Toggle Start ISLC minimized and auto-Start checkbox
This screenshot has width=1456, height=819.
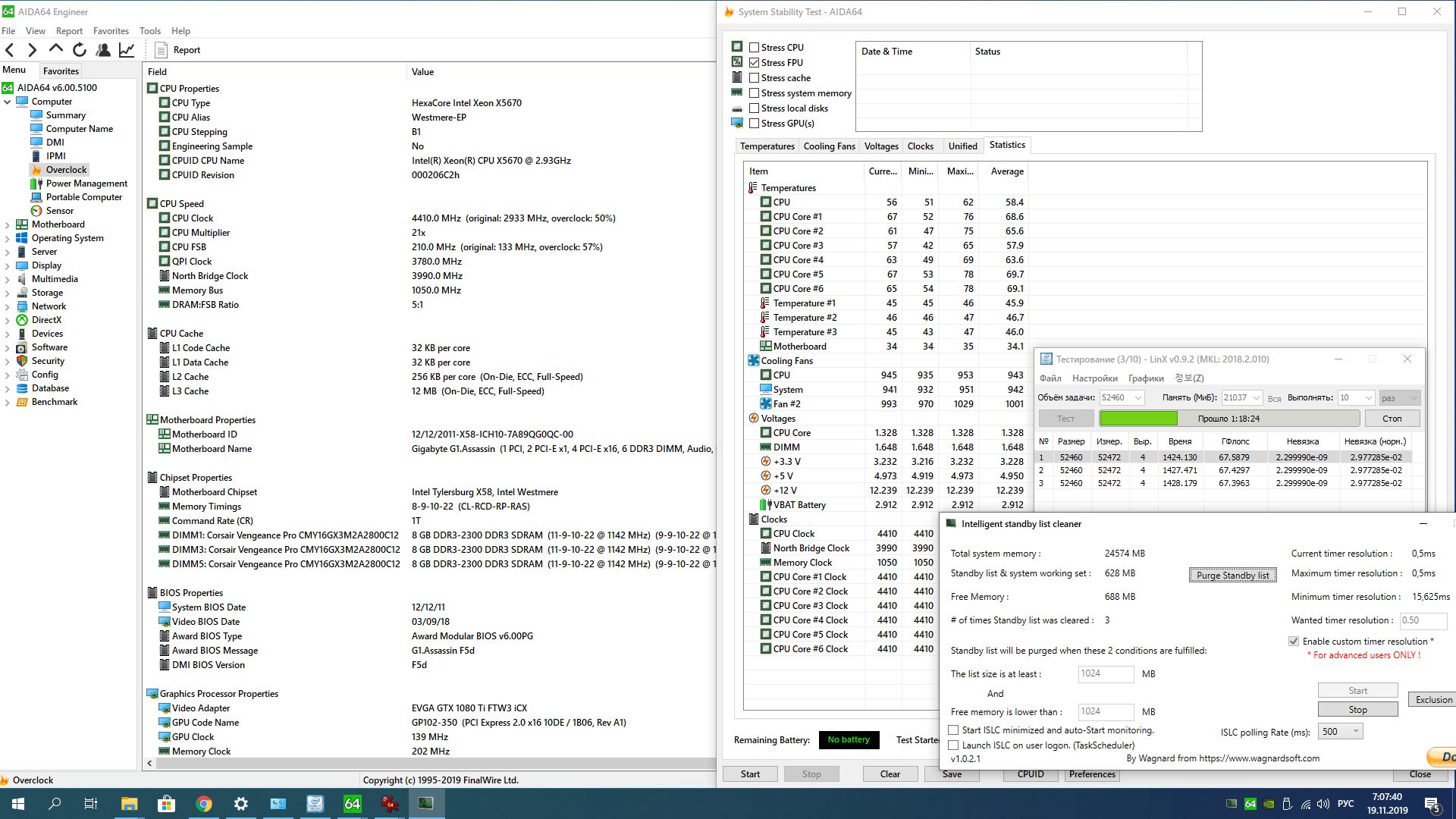tap(954, 730)
